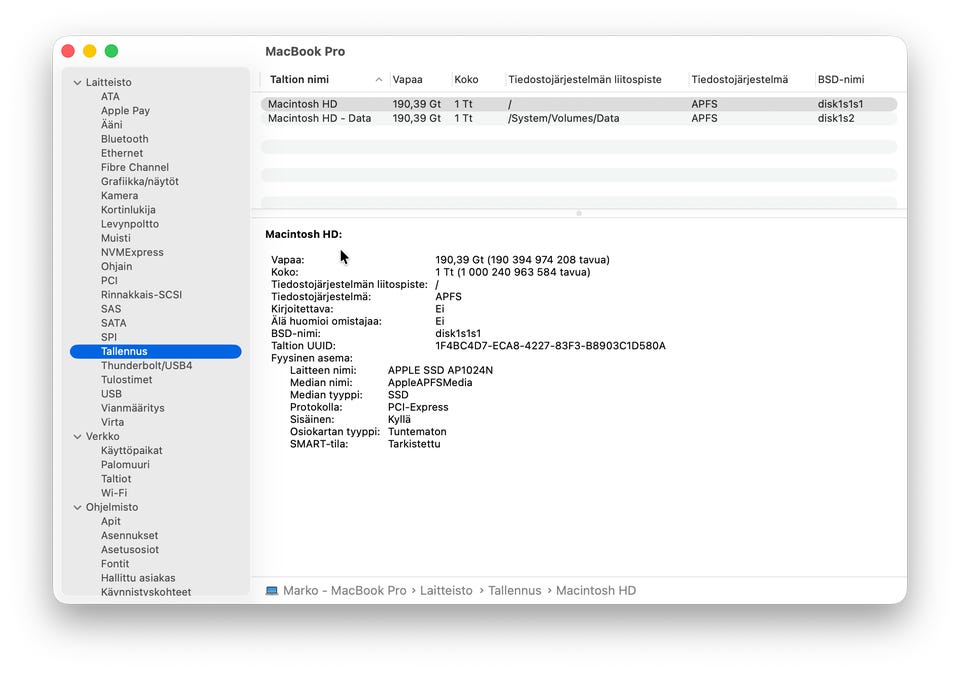Click SMART-tila Tarkistettu value
Screen dimensions: 960x674
tap(414, 444)
